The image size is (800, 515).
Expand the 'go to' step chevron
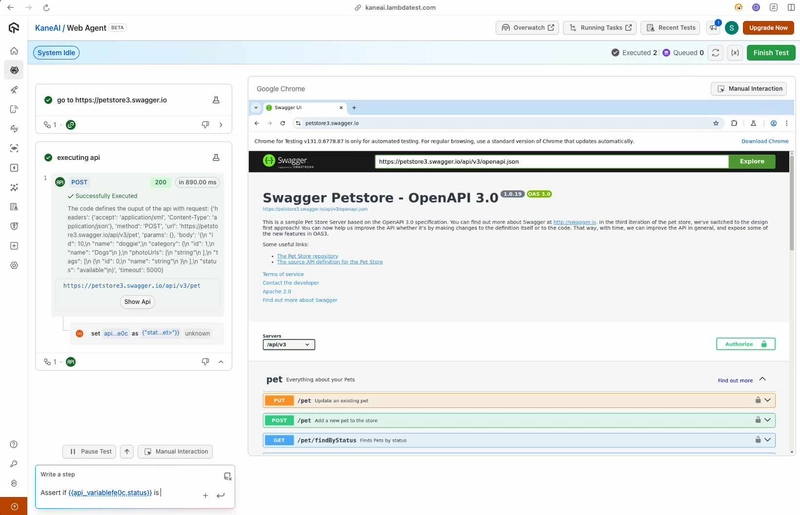(221, 125)
